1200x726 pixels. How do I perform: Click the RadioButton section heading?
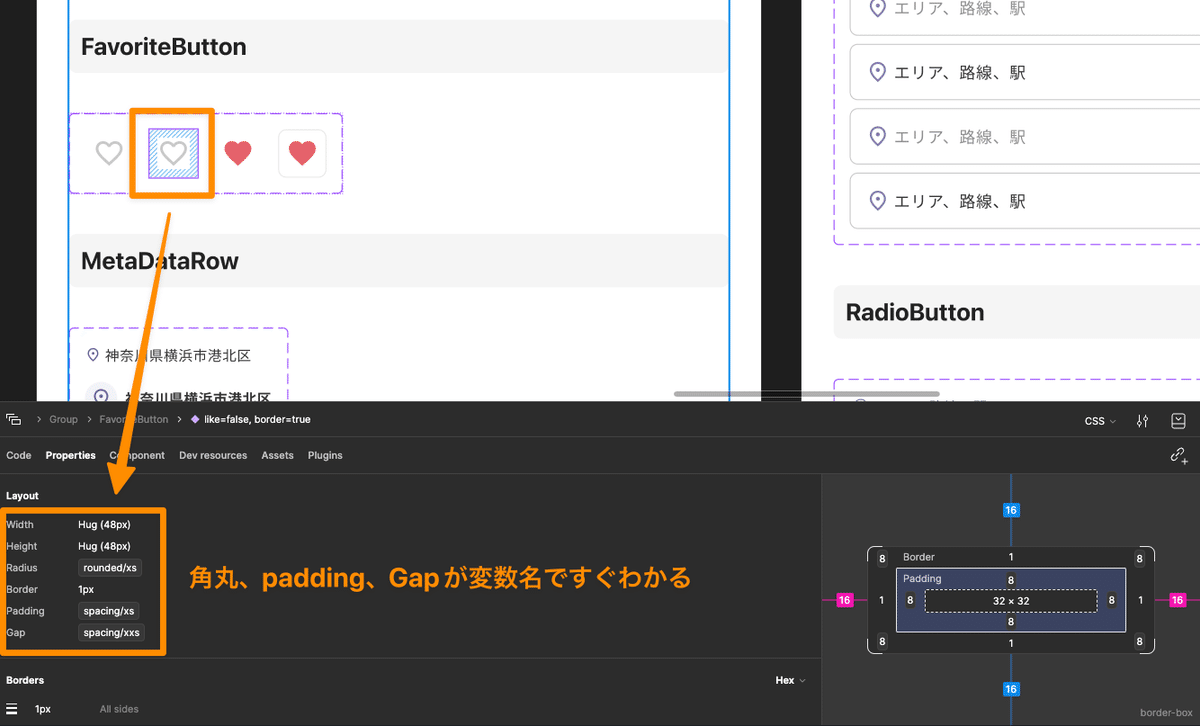915,312
